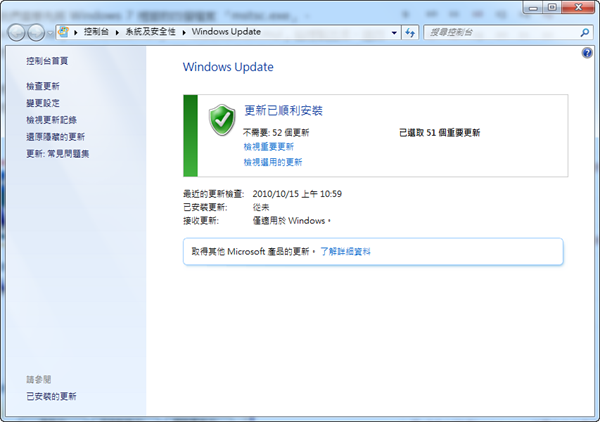Open 檢視更新記錄 in the left pane
The width and height of the screenshot is (600, 422).
coord(51,120)
